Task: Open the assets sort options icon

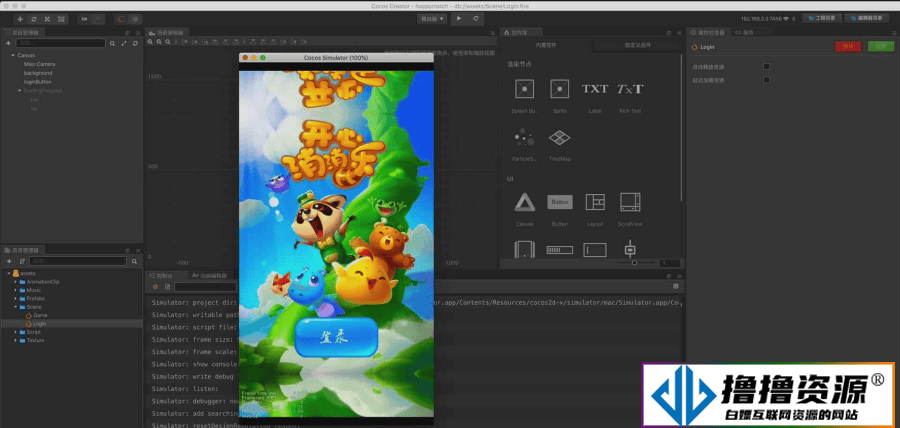Action: pos(22,261)
